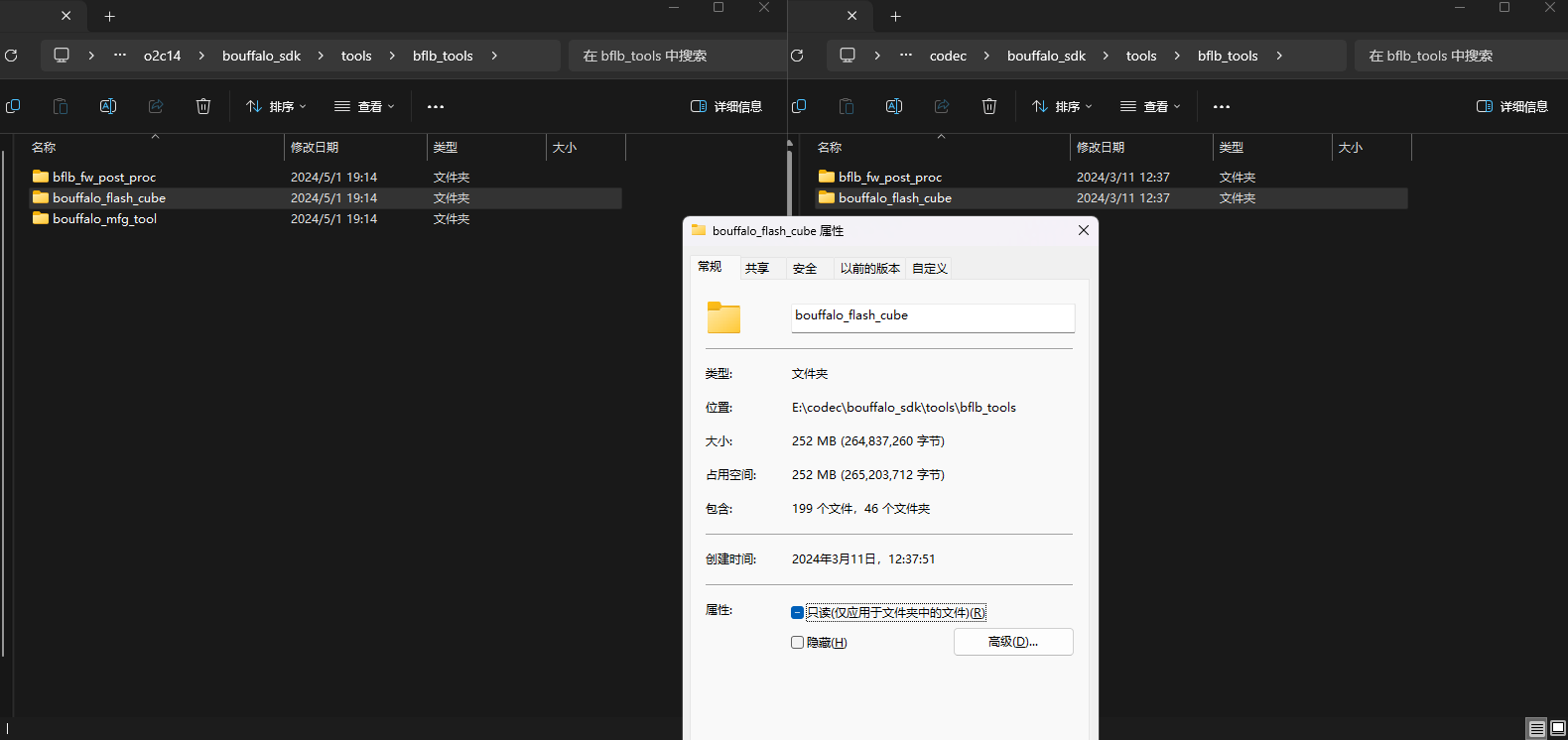Click the copy icon in left Explorer toolbar

click(13, 106)
